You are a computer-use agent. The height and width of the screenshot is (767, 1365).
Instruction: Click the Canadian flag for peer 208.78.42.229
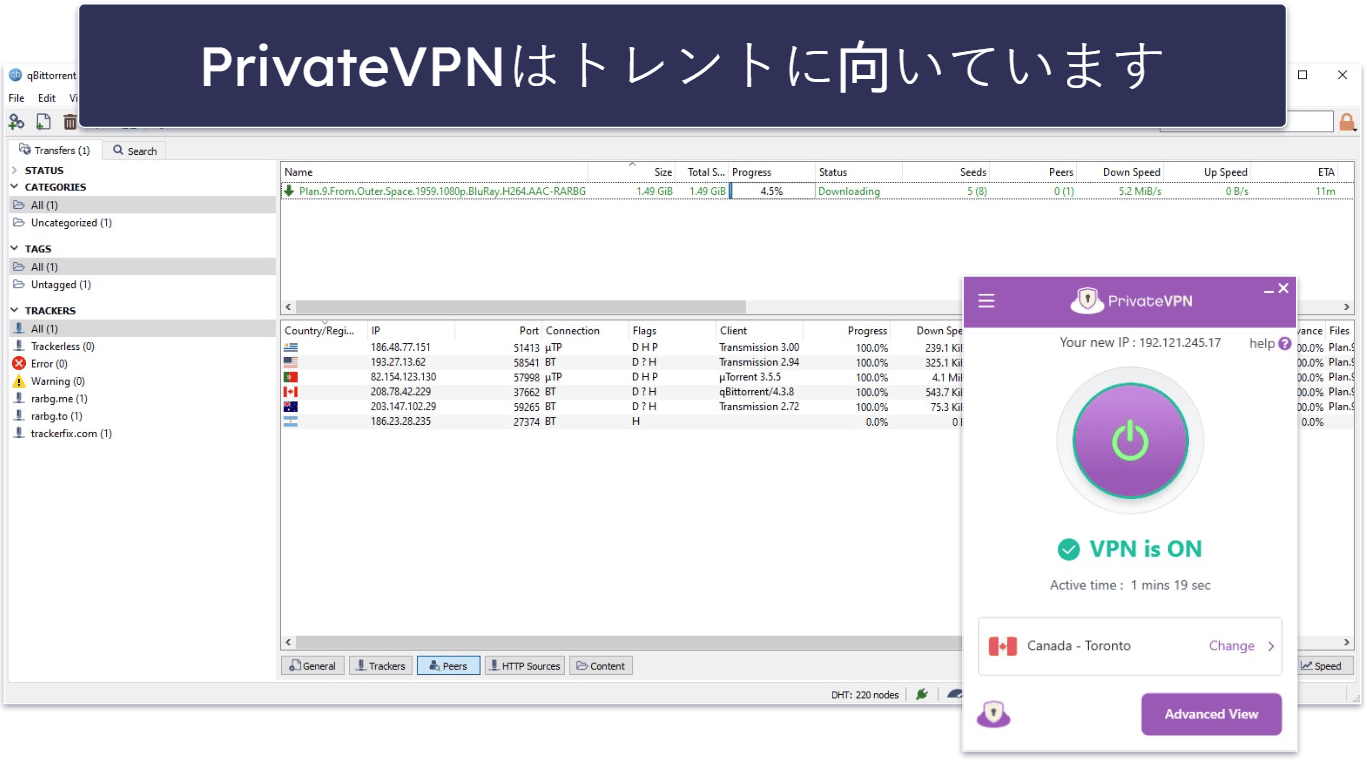[291, 392]
